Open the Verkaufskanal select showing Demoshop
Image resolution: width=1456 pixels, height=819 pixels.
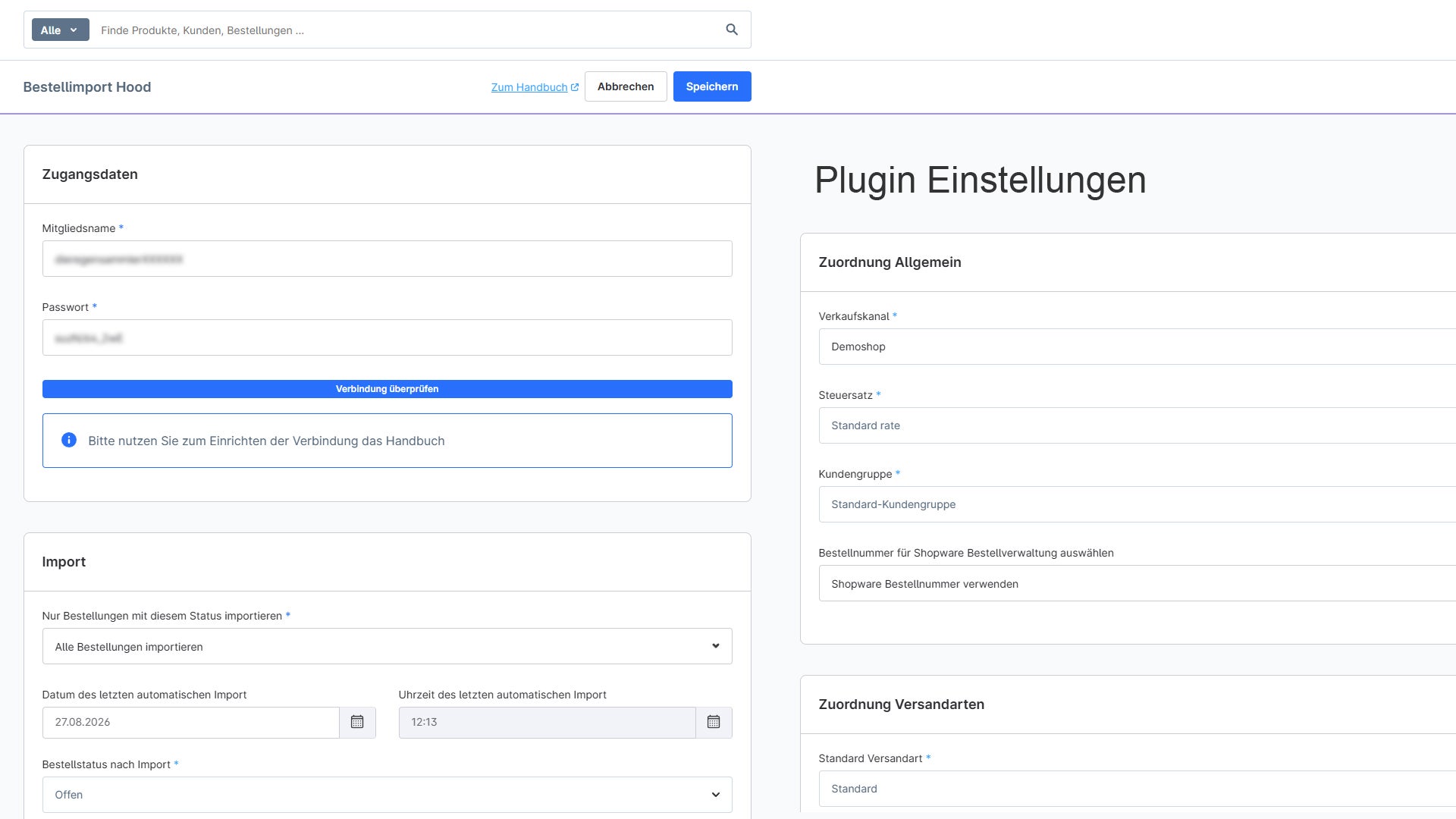(1137, 347)
